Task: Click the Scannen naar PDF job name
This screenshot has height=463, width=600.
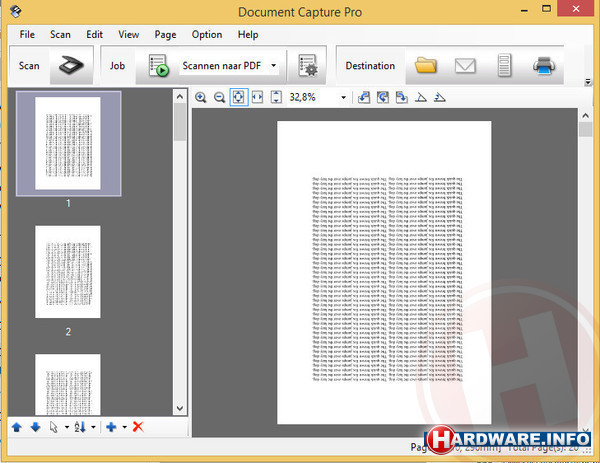Action: [x=222, y=65]
